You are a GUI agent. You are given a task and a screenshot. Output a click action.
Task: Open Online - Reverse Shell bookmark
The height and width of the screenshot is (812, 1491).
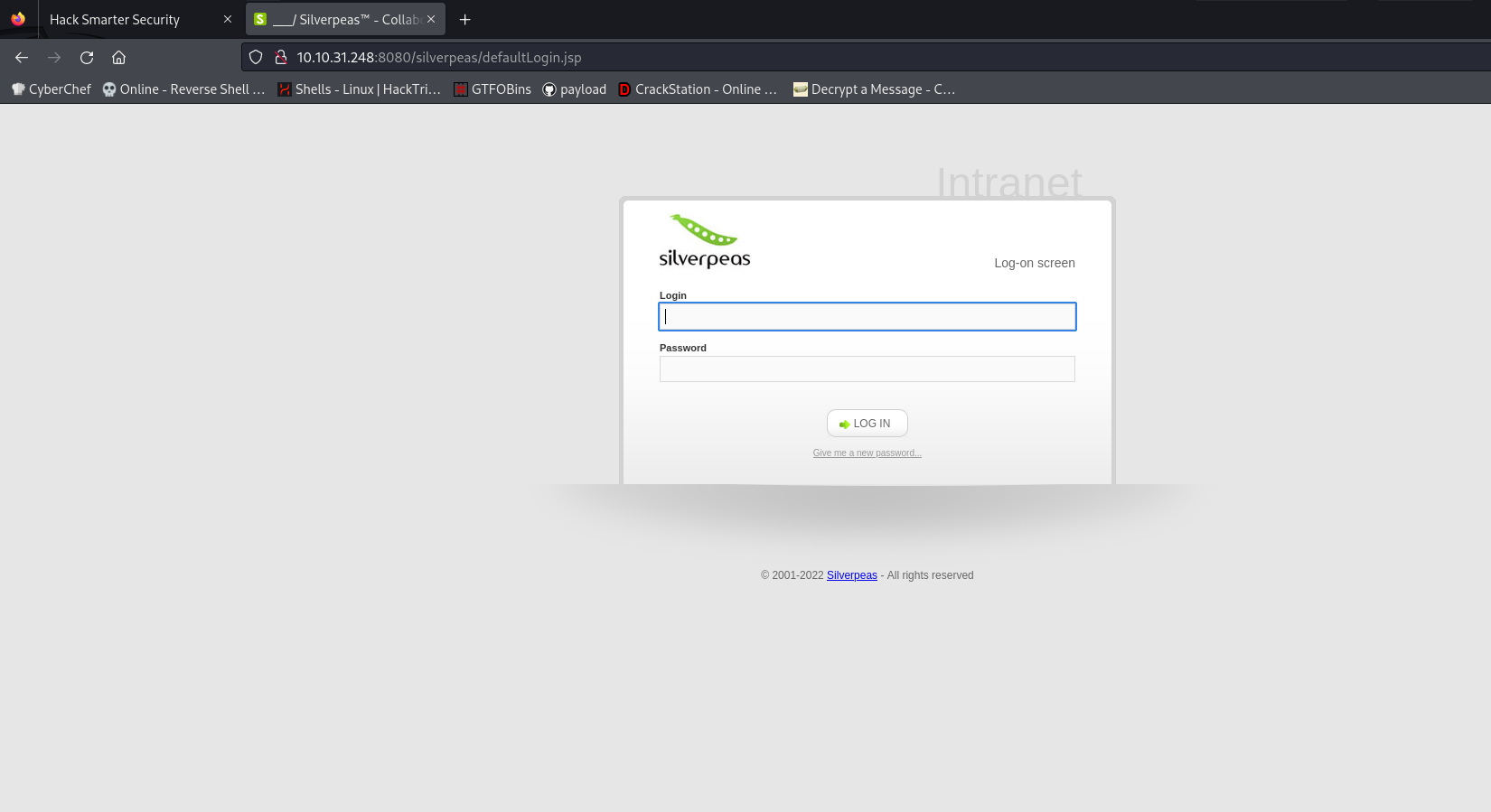point(183,89)
